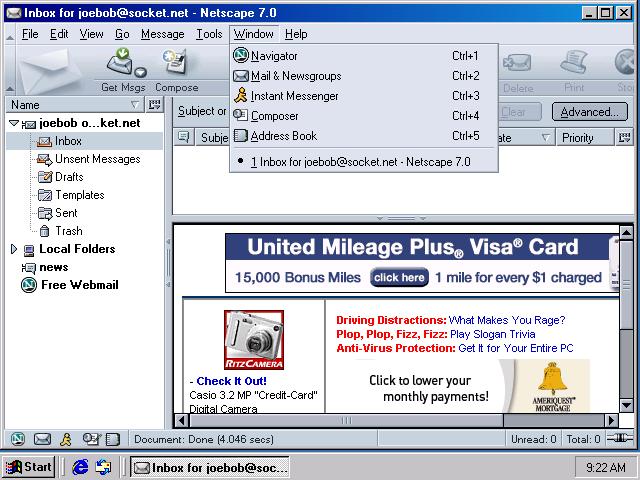Open 'What Makes You Rage?' link
This screenshot has width=640, height=480.
507,320
